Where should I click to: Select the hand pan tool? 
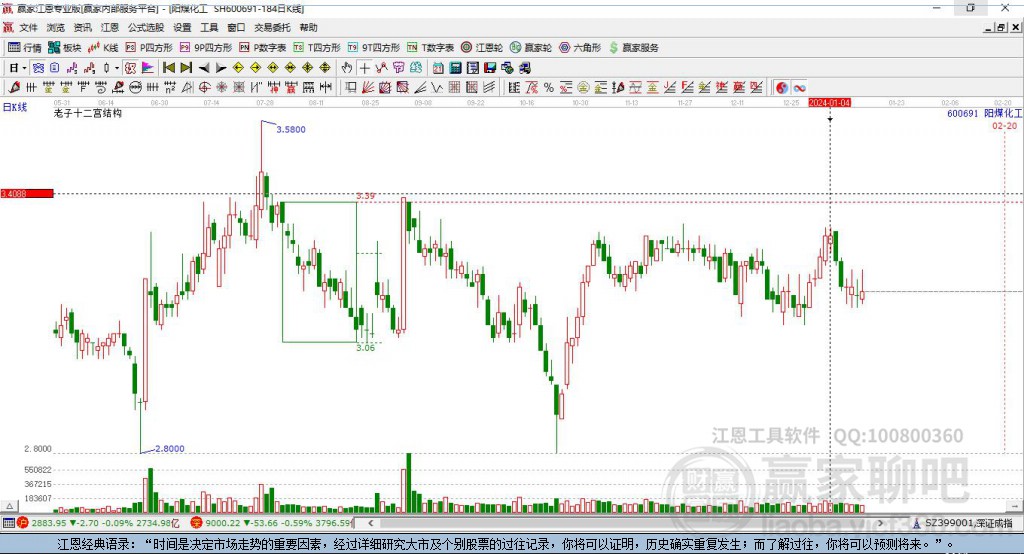pyautogui.click(x=347, y=68)
